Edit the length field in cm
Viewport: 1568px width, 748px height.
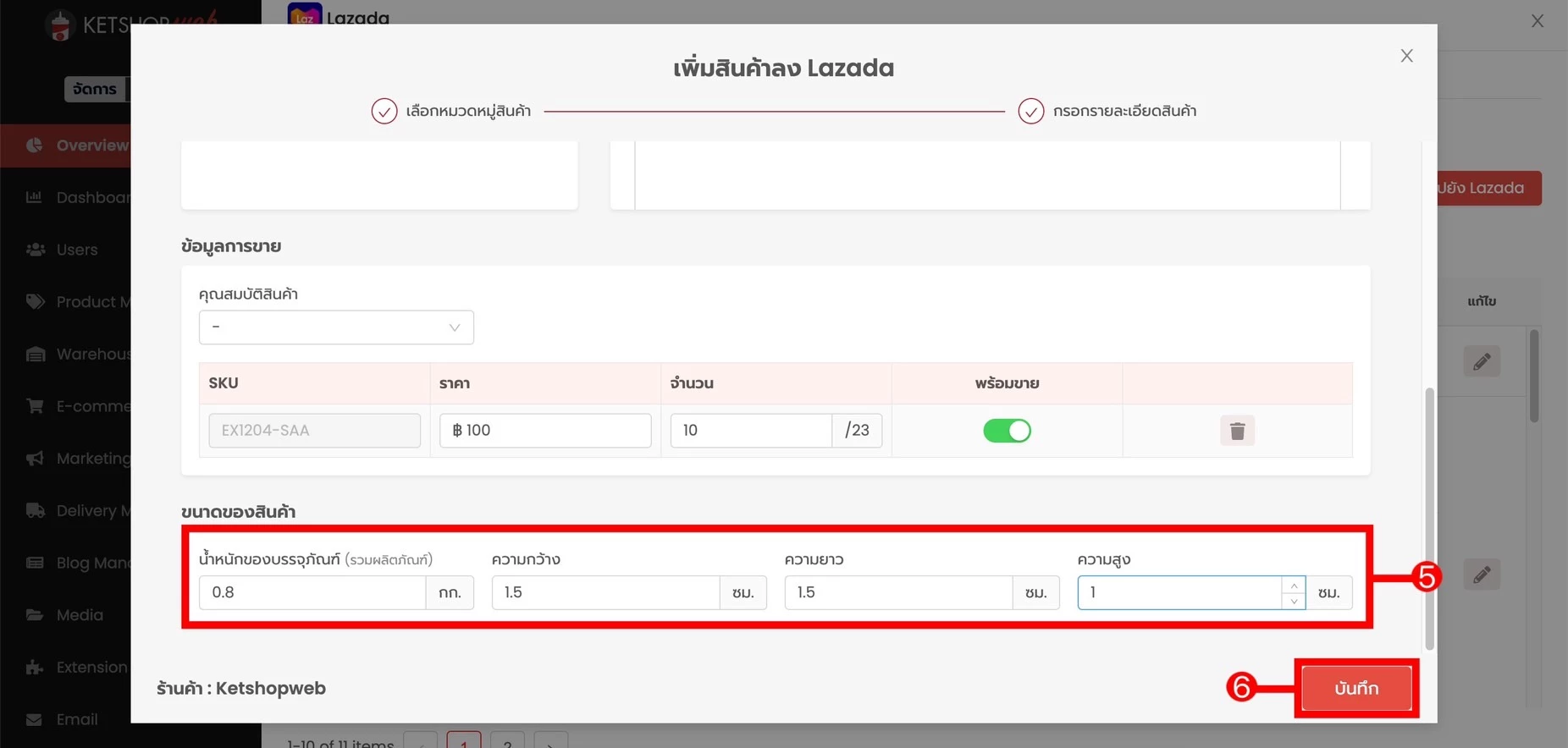click(898, 592)
